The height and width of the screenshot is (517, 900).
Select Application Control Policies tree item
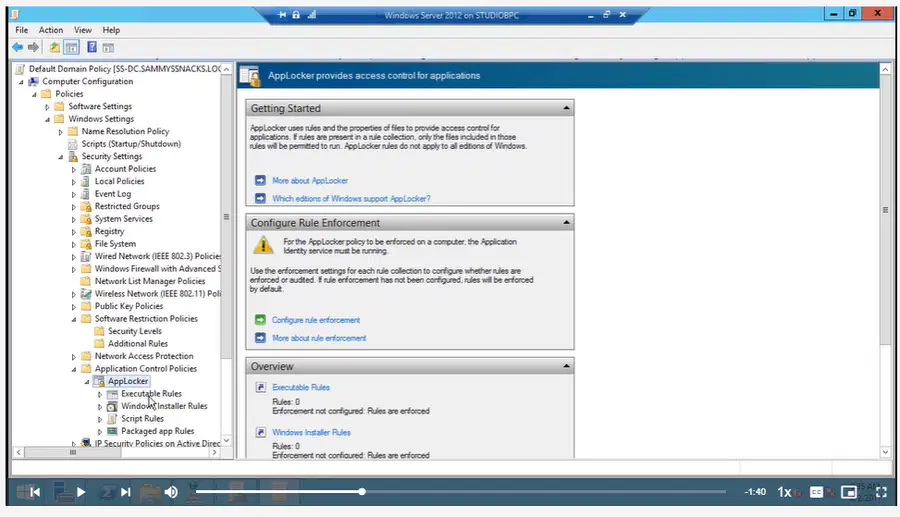coord(146,369)
